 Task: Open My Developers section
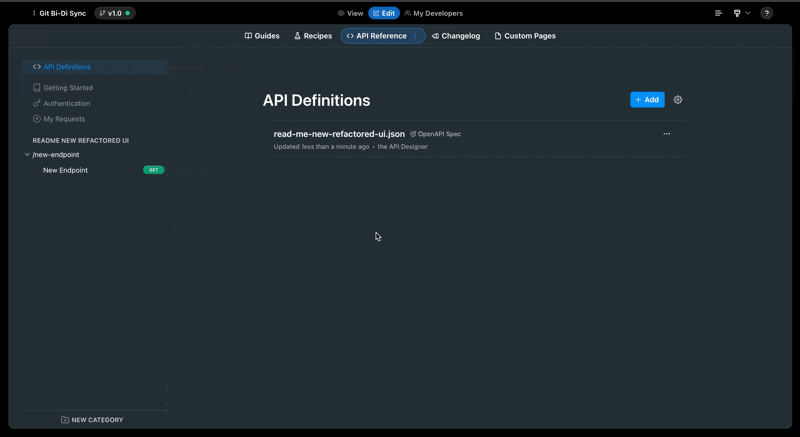tap(434, 13)
